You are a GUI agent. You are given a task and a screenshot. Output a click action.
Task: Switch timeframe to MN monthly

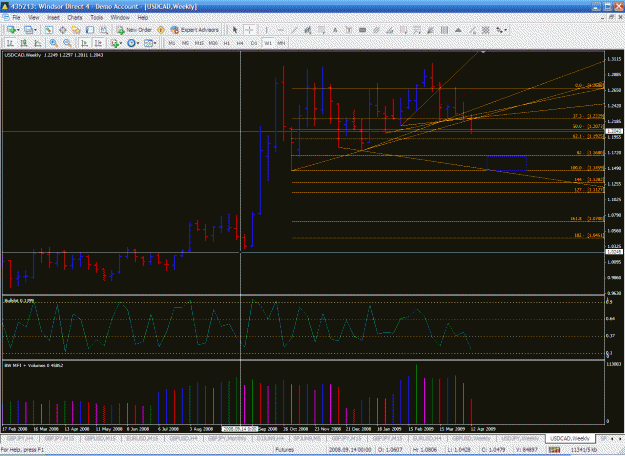click(x=281, y=43)
